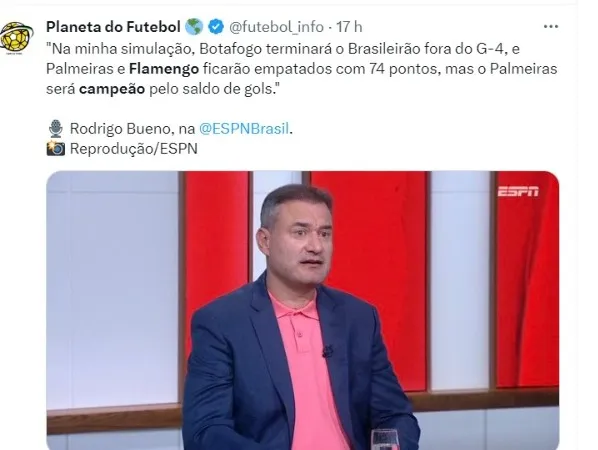Click the 17 h timestamp

[x=349, y=27]
